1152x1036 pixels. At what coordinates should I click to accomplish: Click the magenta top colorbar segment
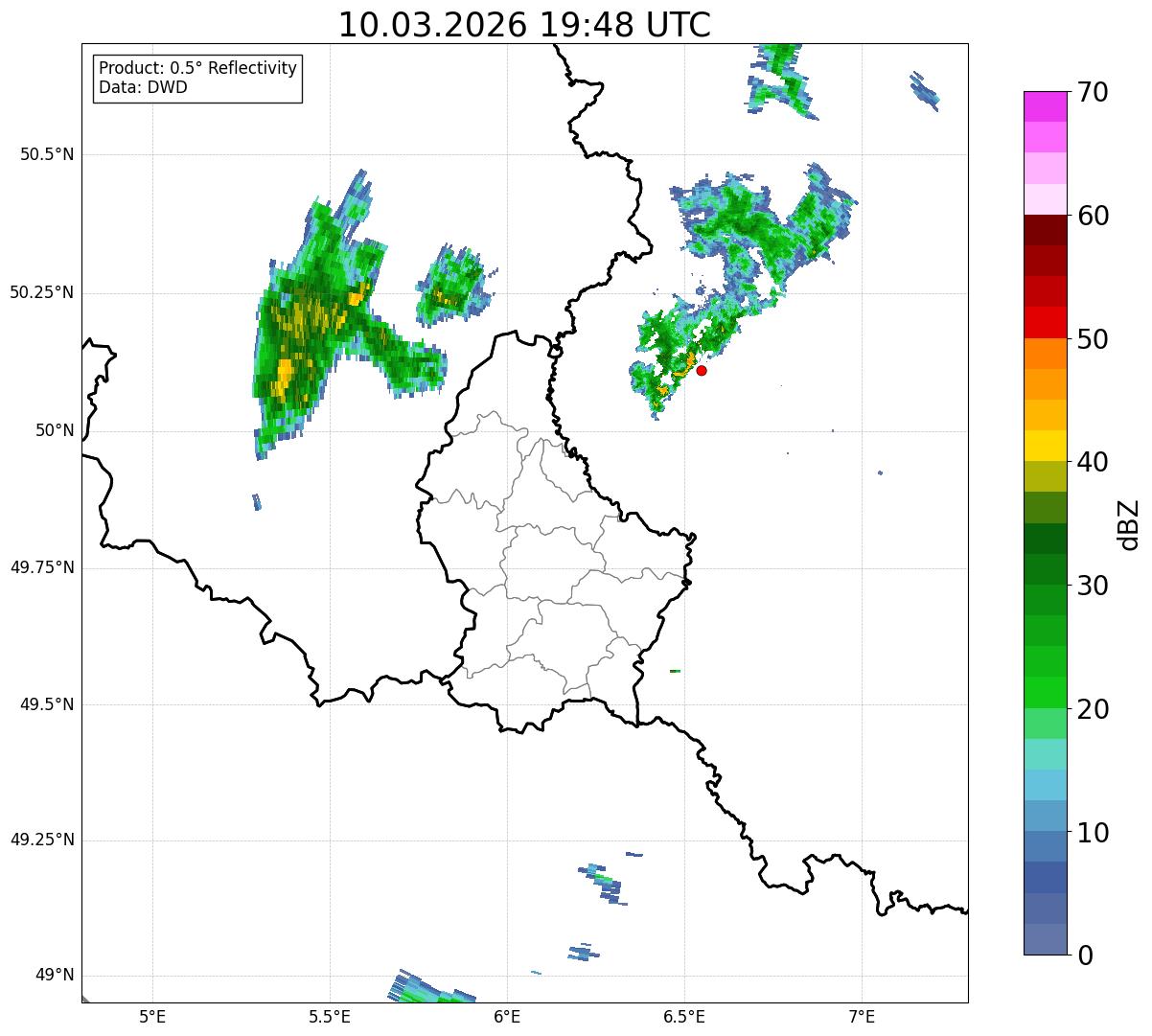(1045, 106)
